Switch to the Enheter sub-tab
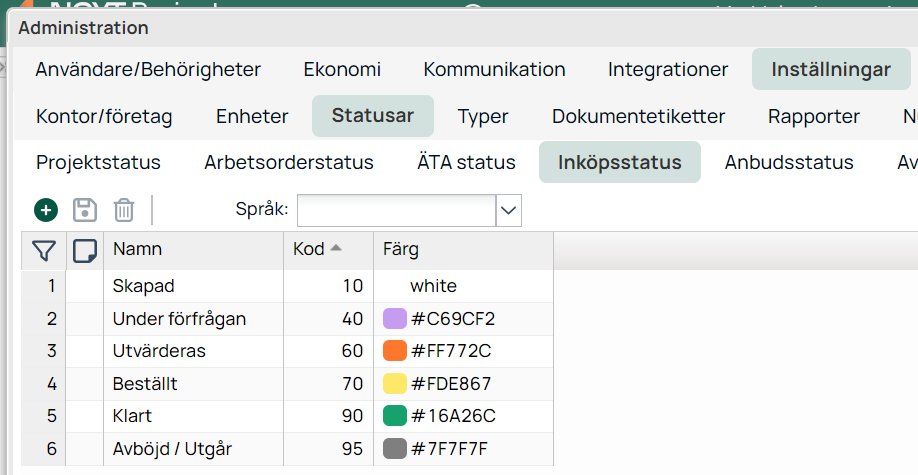 (x=252, y=116)
